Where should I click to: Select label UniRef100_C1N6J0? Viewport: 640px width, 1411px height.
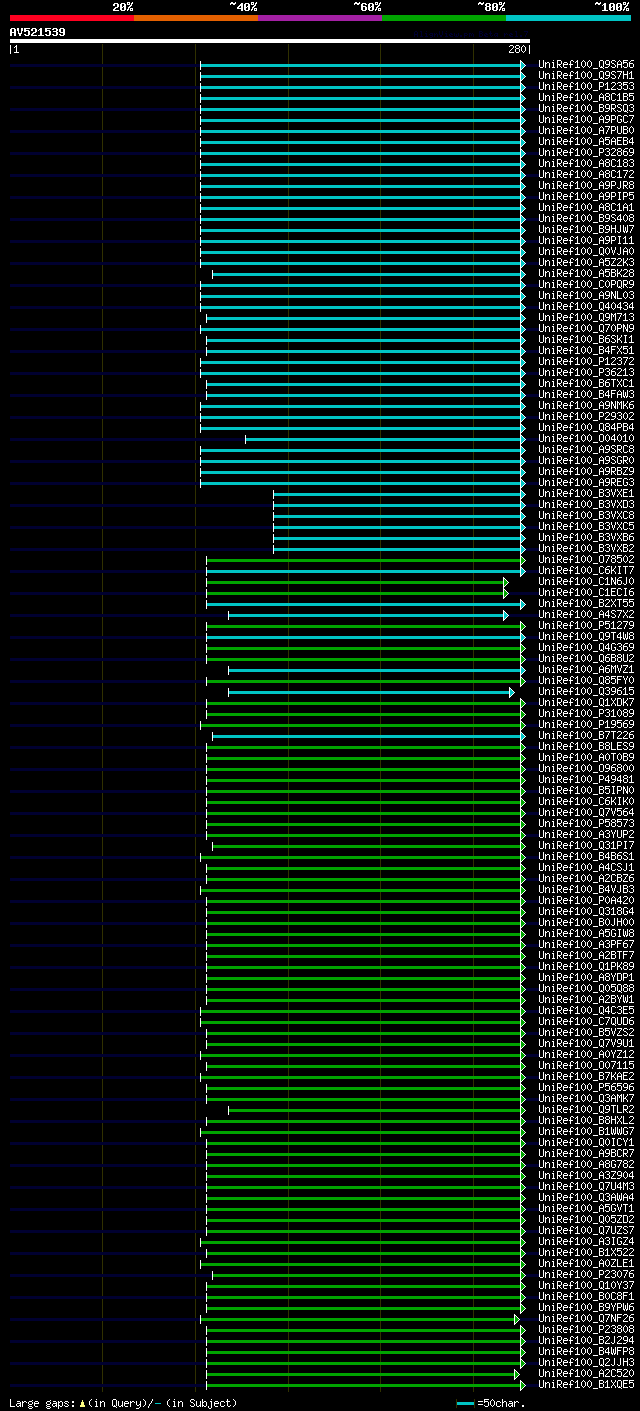pos(586,581)
